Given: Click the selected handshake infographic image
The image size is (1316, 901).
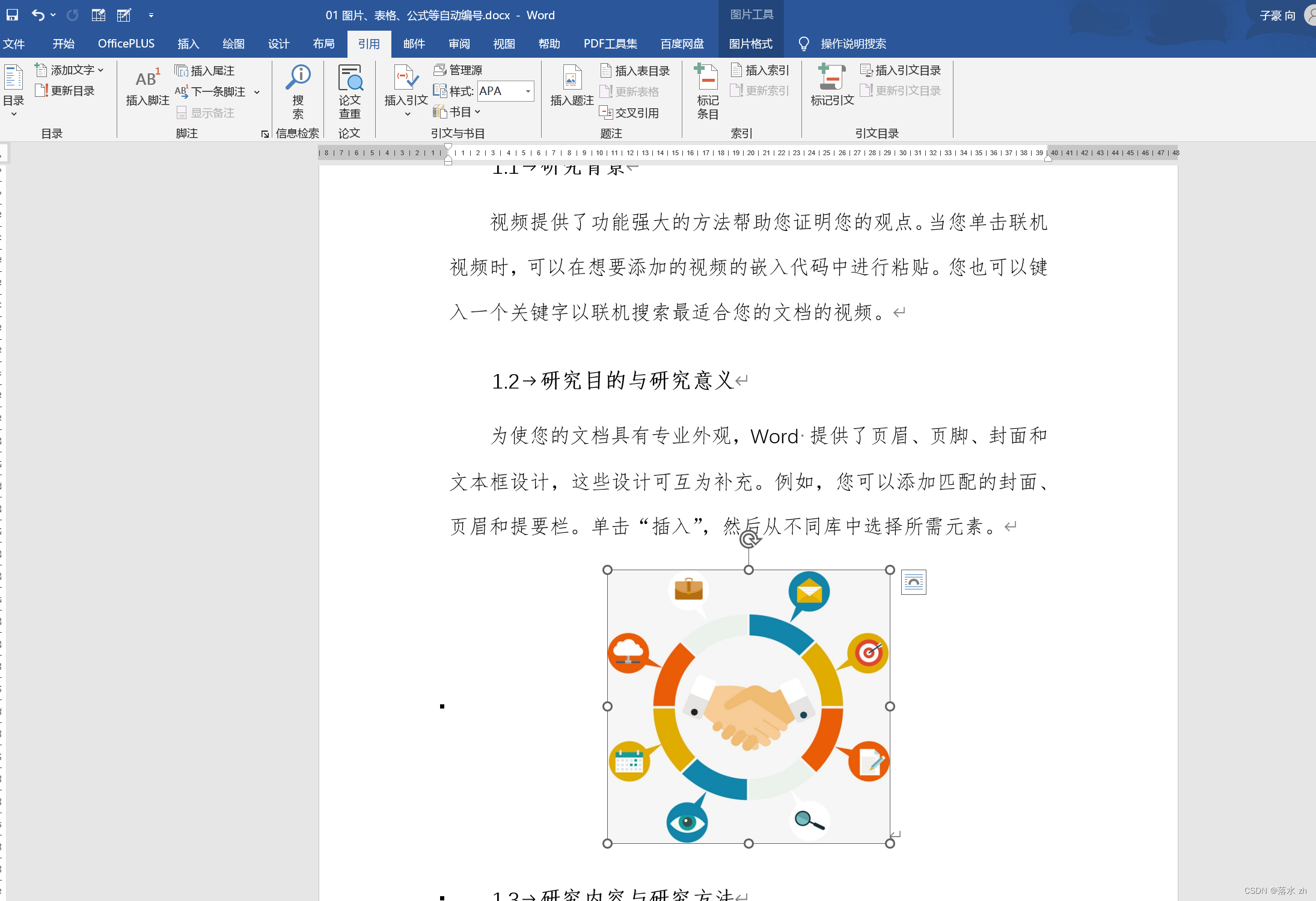Looking at the screenshot, I should click(748, 707).
